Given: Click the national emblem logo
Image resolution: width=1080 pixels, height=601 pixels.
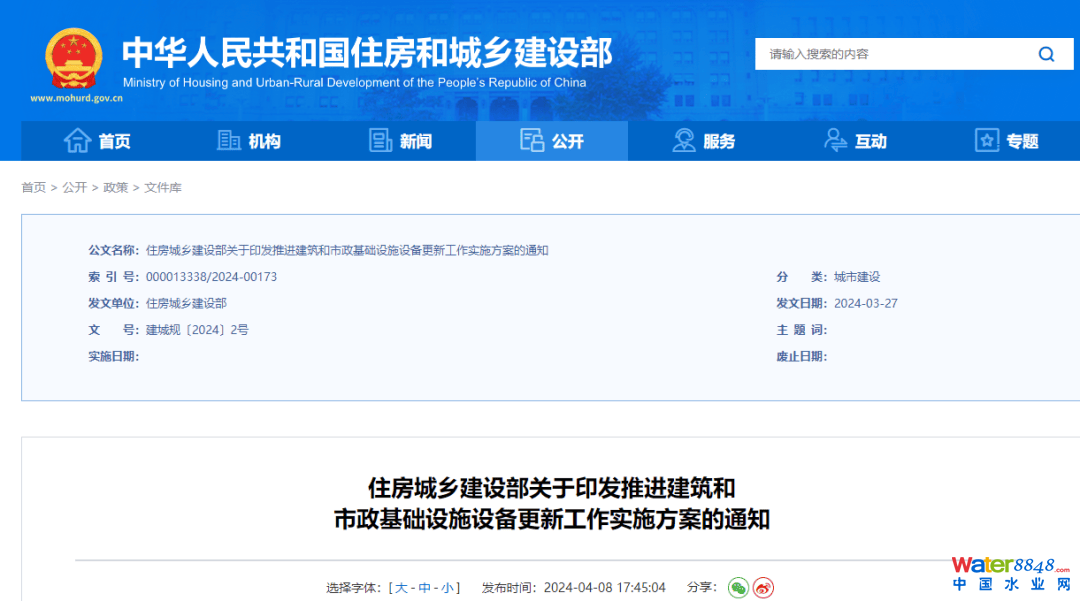Looking at the screenshot, I should click(73, 59).
